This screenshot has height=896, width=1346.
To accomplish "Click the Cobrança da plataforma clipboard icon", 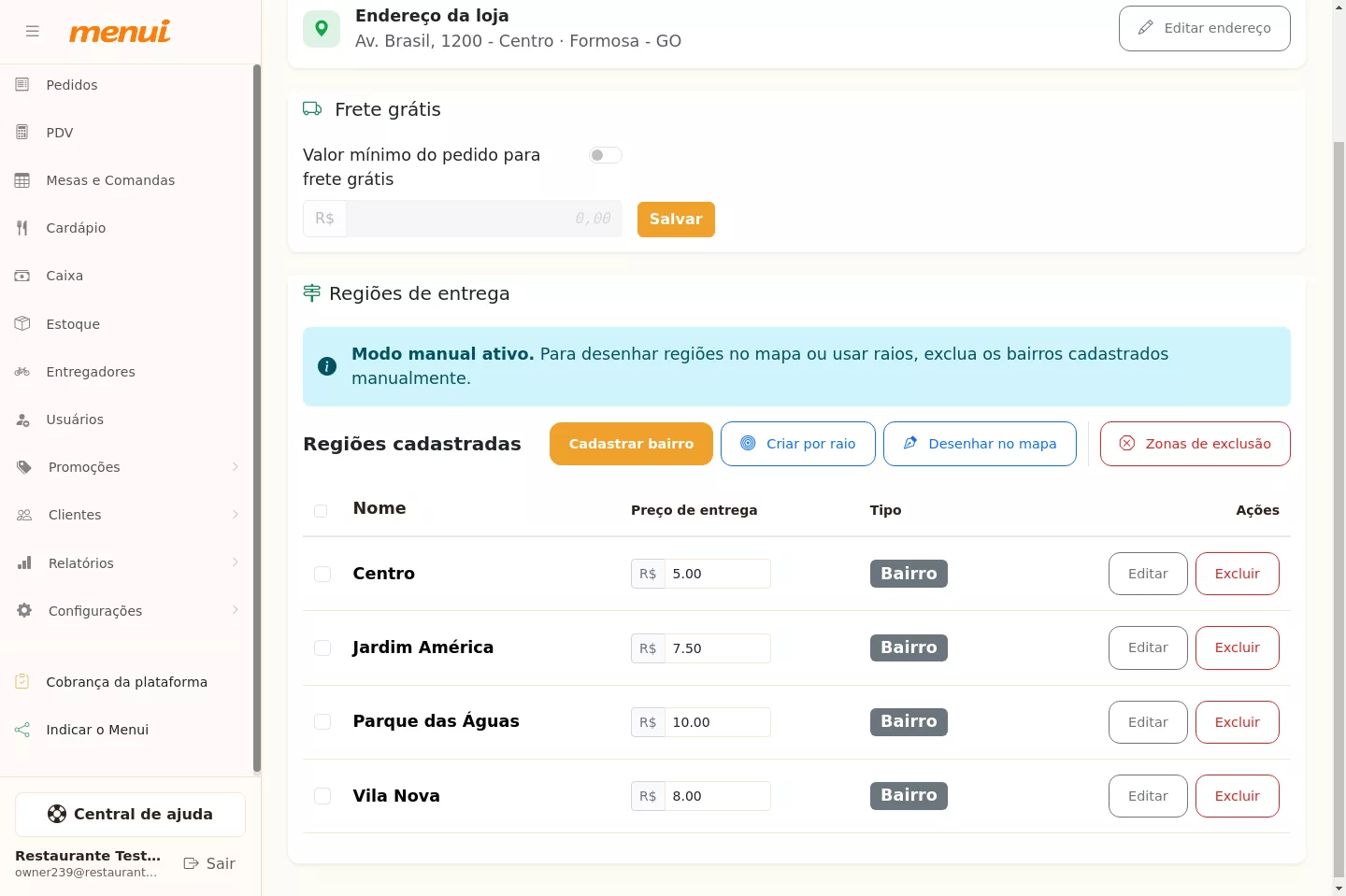I will click(22, 682).
